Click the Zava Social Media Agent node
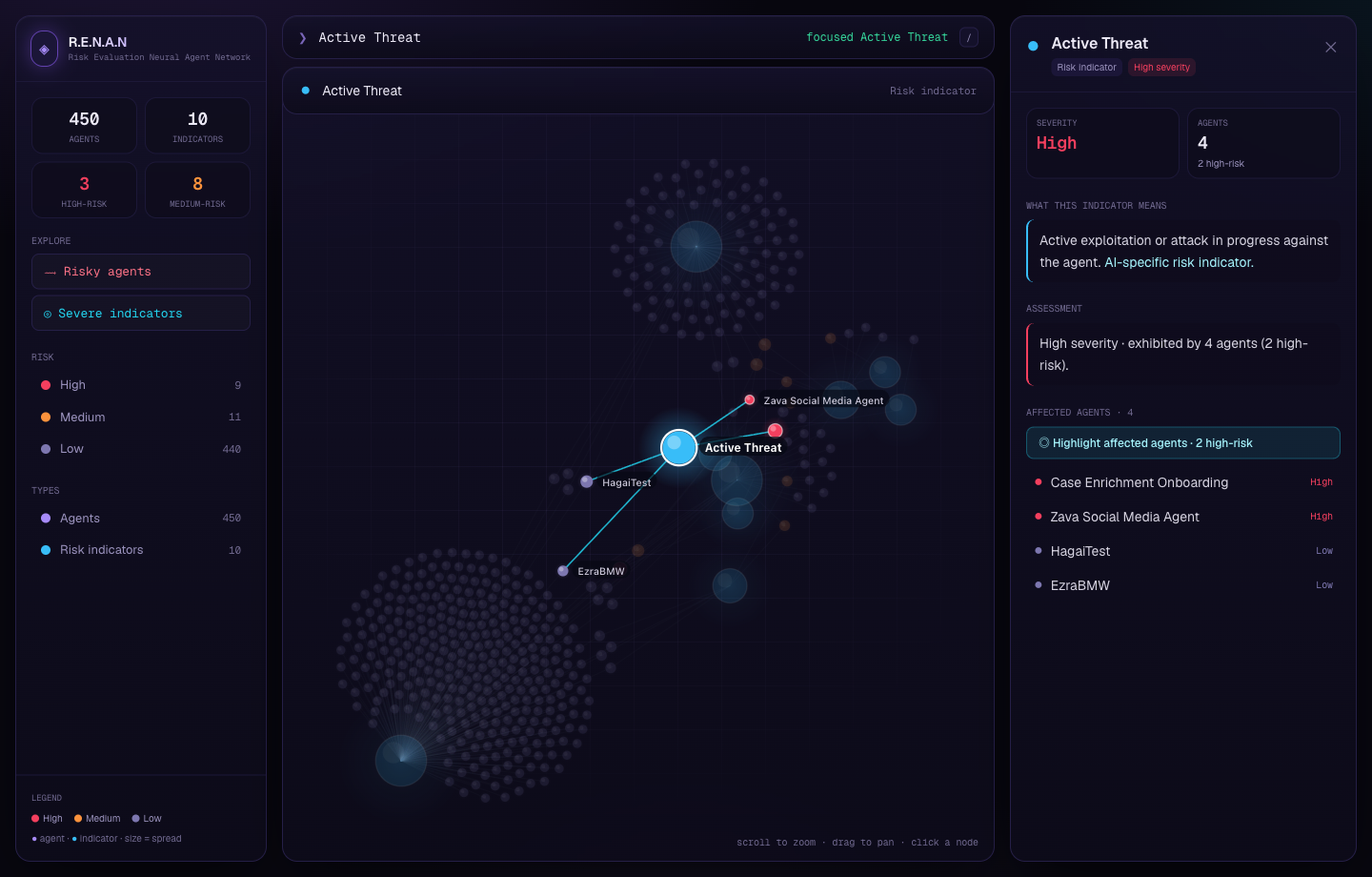 (750, 399)
